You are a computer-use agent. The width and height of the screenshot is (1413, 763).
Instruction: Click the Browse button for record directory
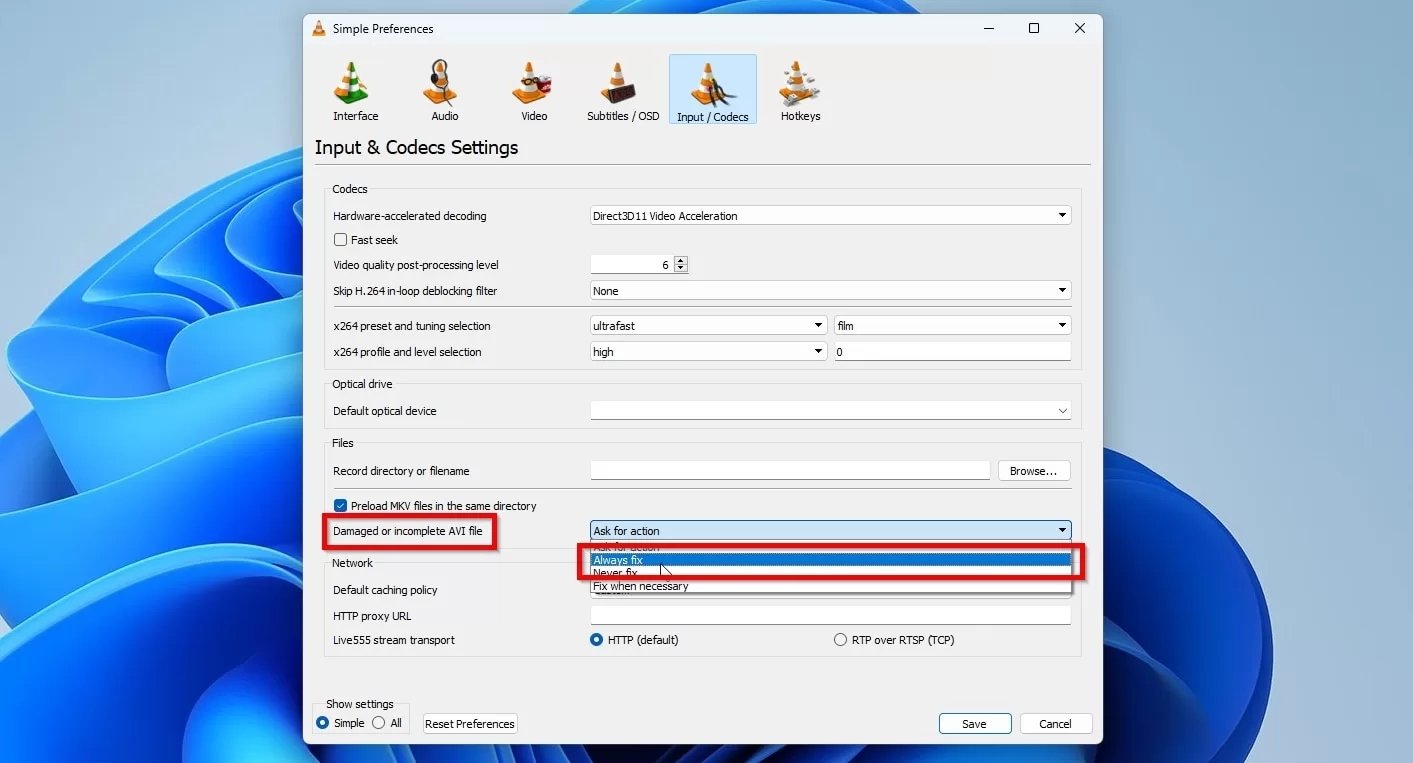(1034, 470)
